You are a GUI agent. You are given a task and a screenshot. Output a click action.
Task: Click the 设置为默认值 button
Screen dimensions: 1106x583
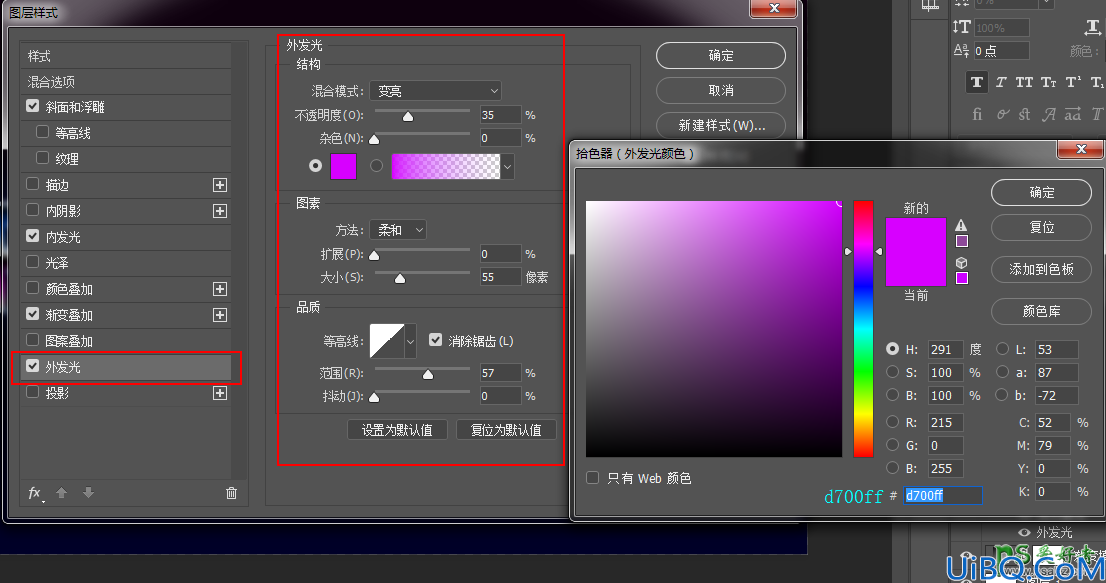click(x=397, y=430)
